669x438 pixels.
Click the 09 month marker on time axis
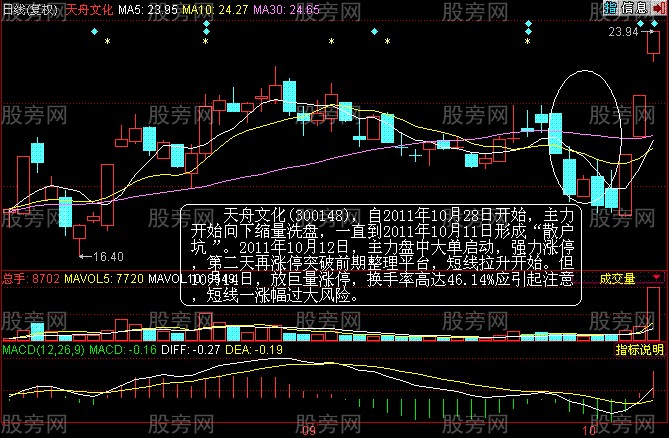(309, 430)
